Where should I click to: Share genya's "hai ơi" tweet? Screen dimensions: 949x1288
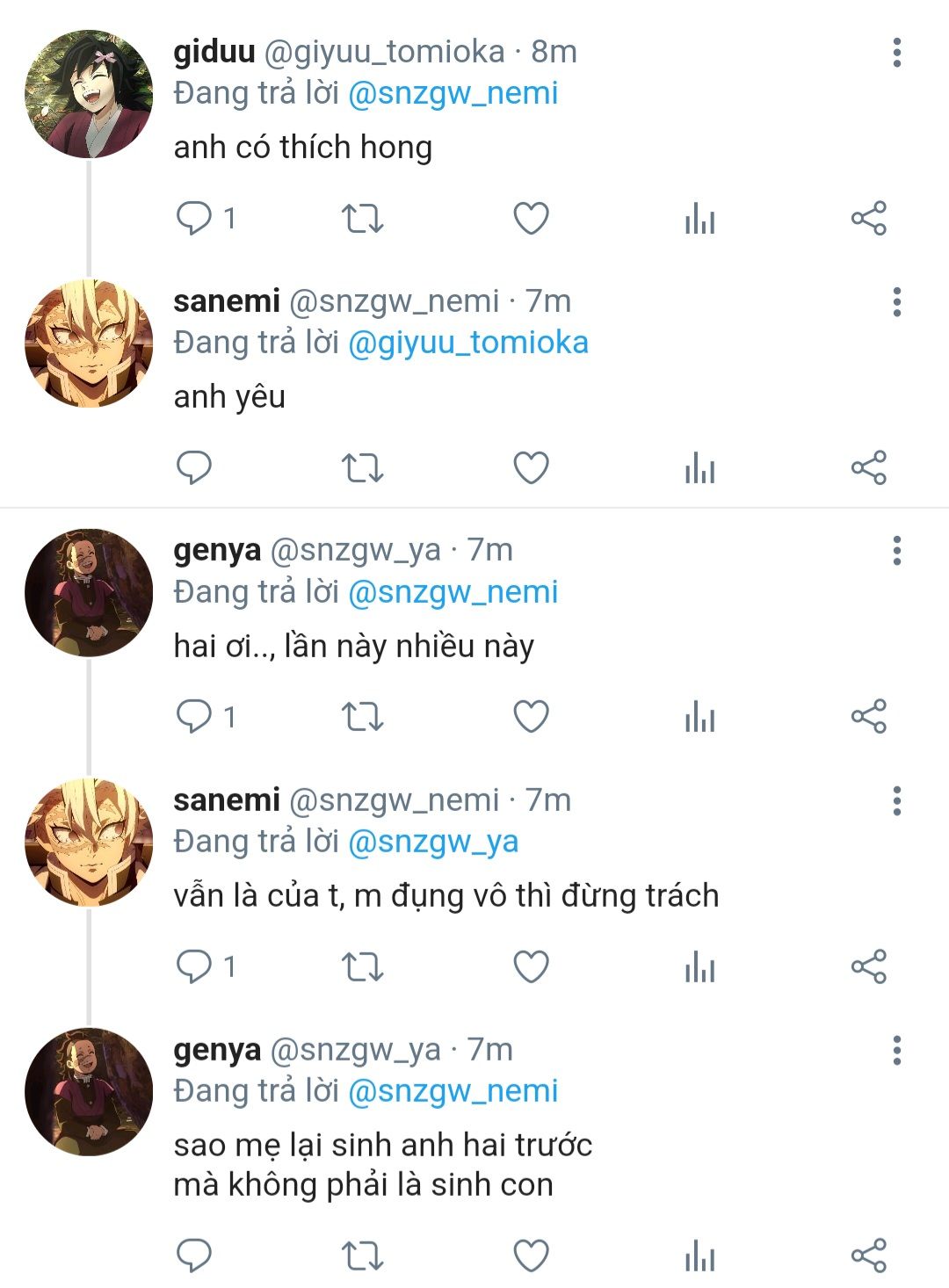pos(868,717)
